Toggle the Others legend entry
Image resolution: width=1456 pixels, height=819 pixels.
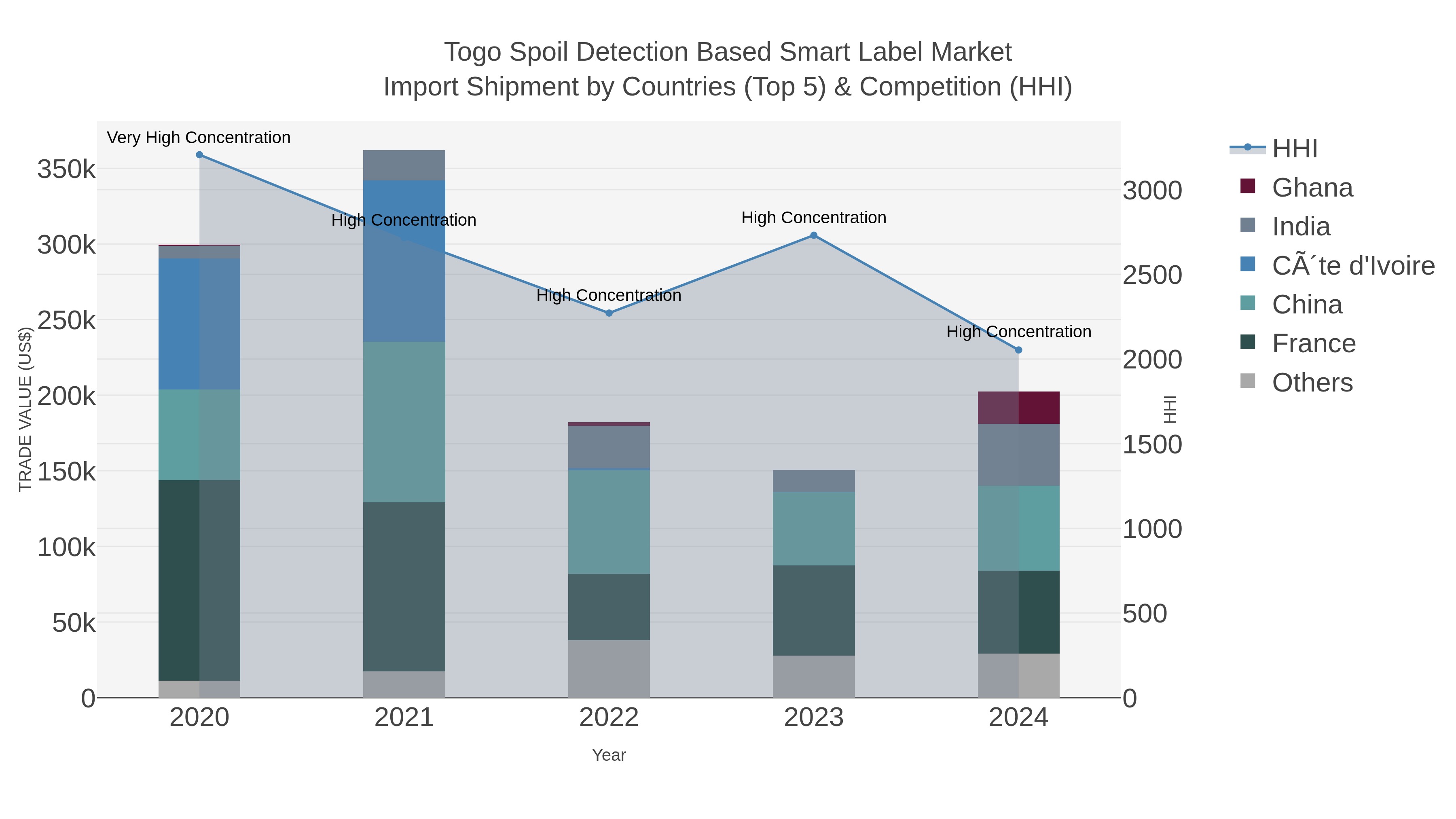click(x=1297, y=383)
